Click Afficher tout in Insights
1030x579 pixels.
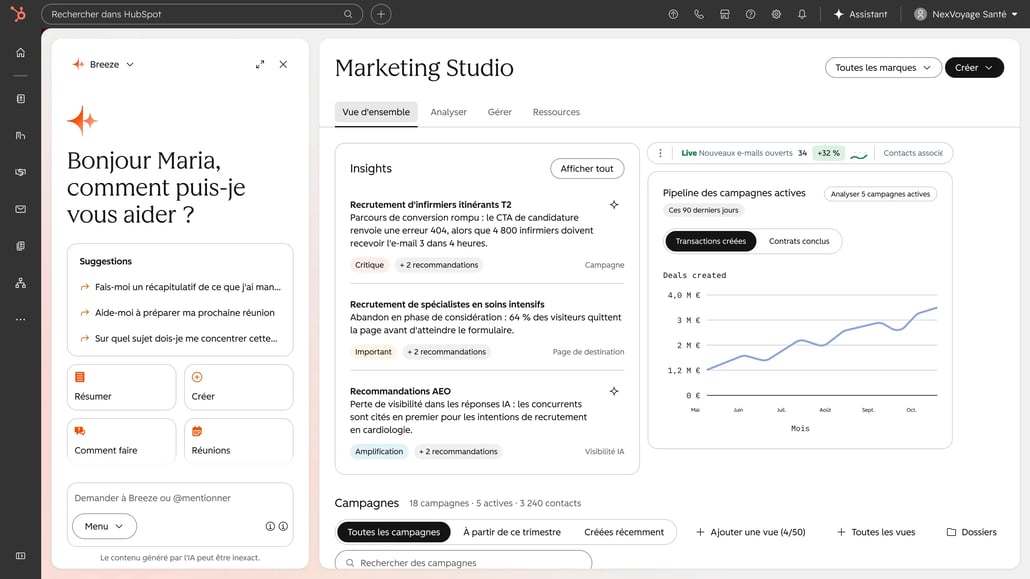pos(587,168)
